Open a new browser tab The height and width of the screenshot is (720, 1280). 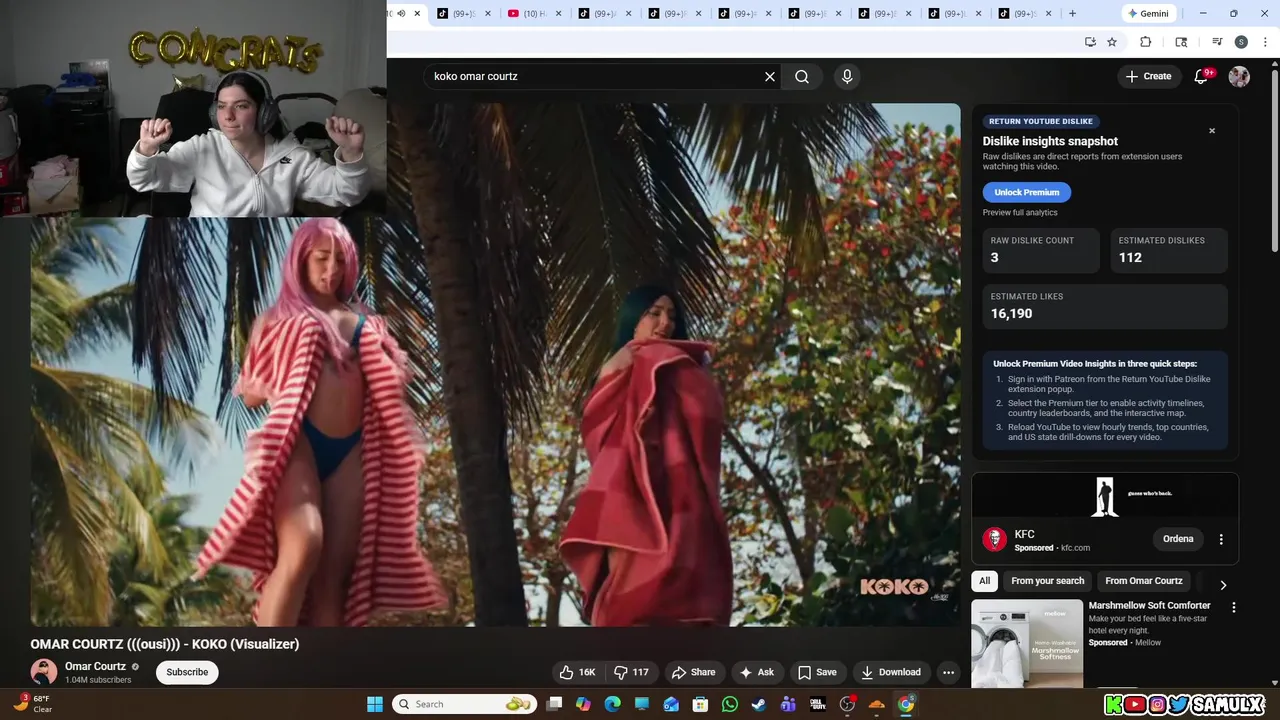[1072, 13]
